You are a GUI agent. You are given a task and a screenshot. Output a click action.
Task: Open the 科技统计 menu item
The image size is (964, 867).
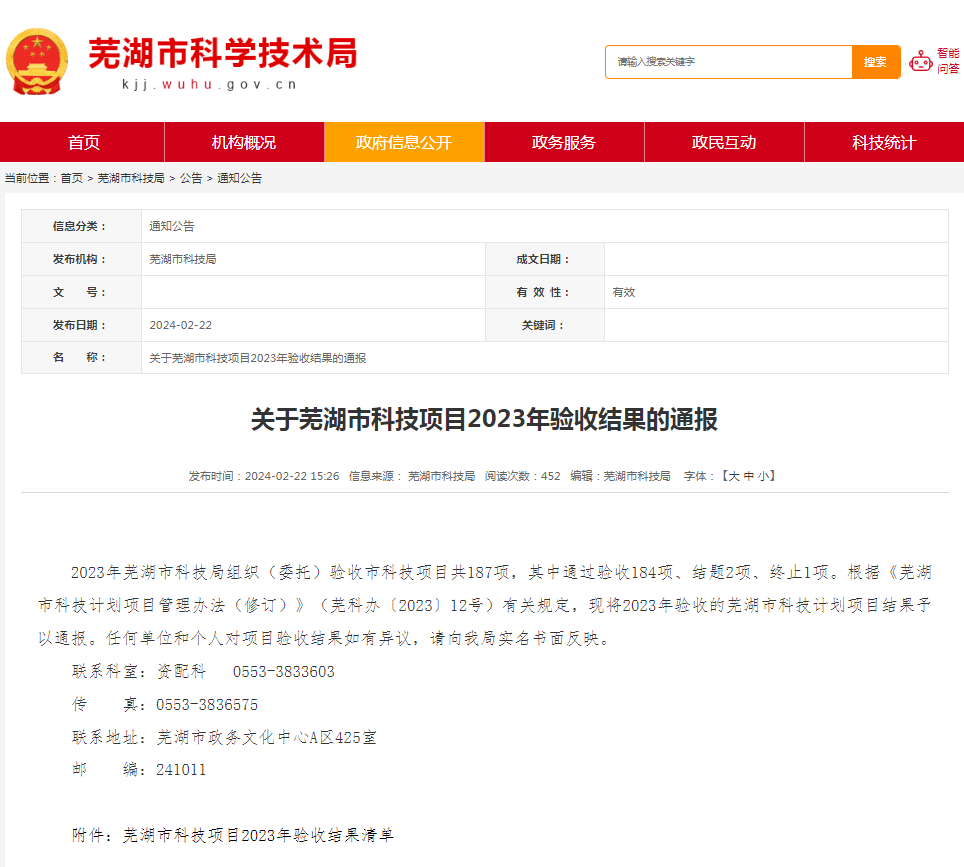pos(884,142)
